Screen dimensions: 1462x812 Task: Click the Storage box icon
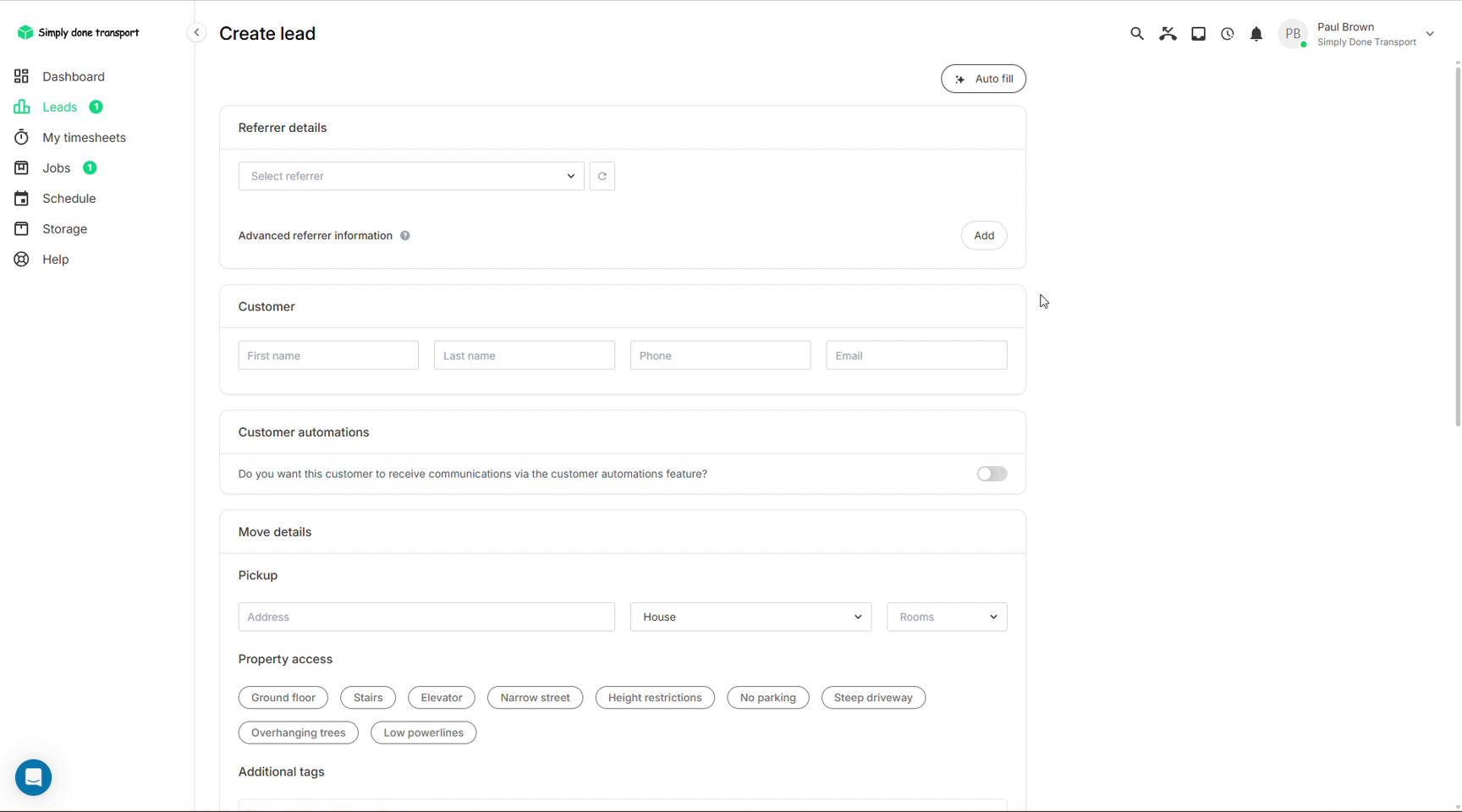pos(21,228)
